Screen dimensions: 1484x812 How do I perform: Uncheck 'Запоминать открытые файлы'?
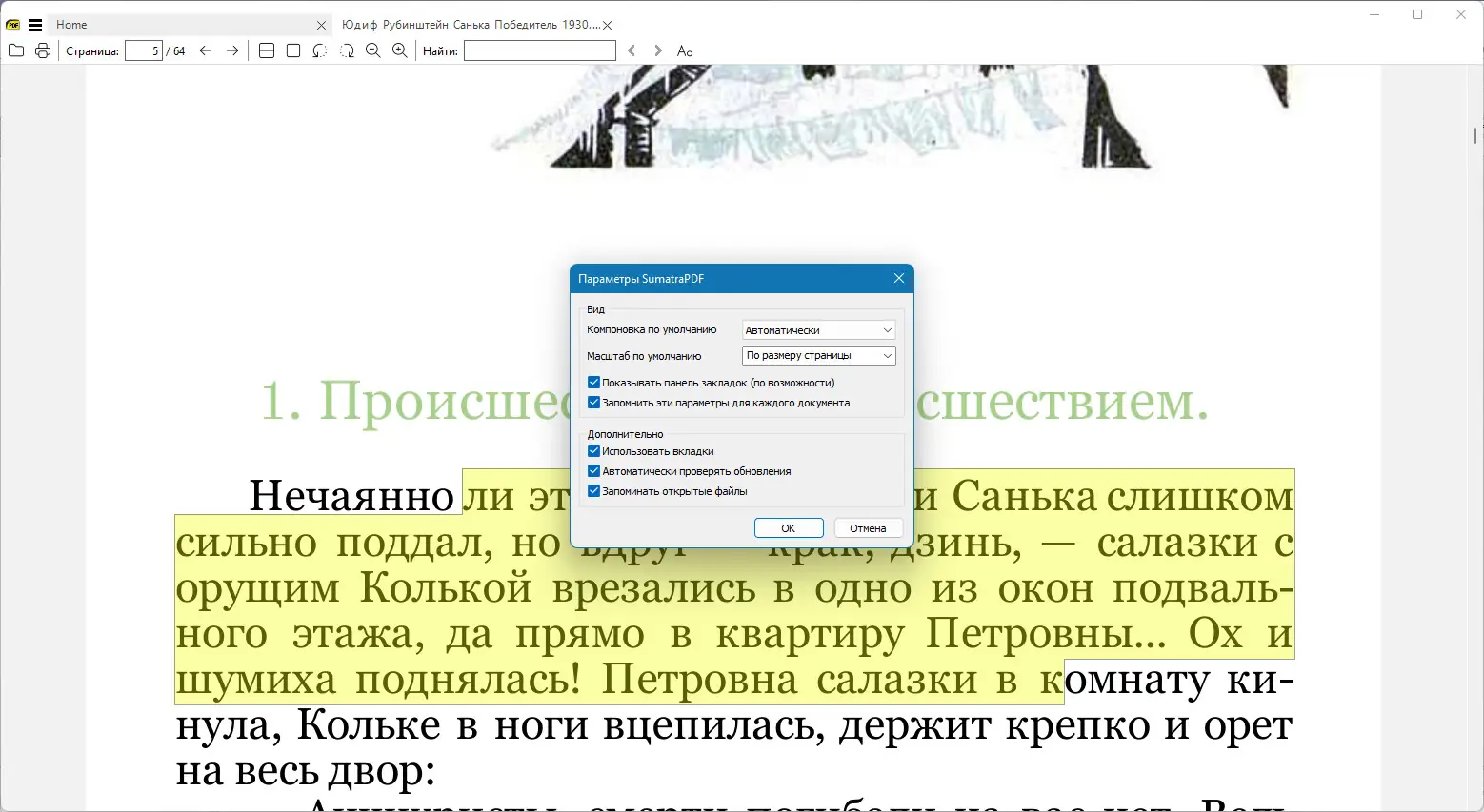click(x=593, y=490)
